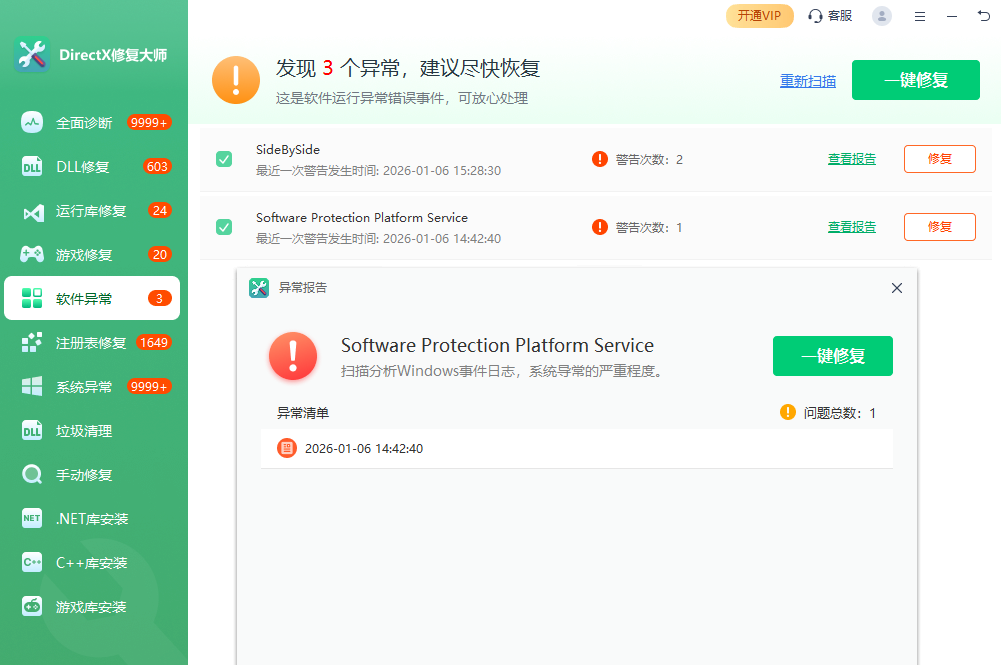Click 重新扫描 rescan link
1001x665 pixels.
pos(808,81)
